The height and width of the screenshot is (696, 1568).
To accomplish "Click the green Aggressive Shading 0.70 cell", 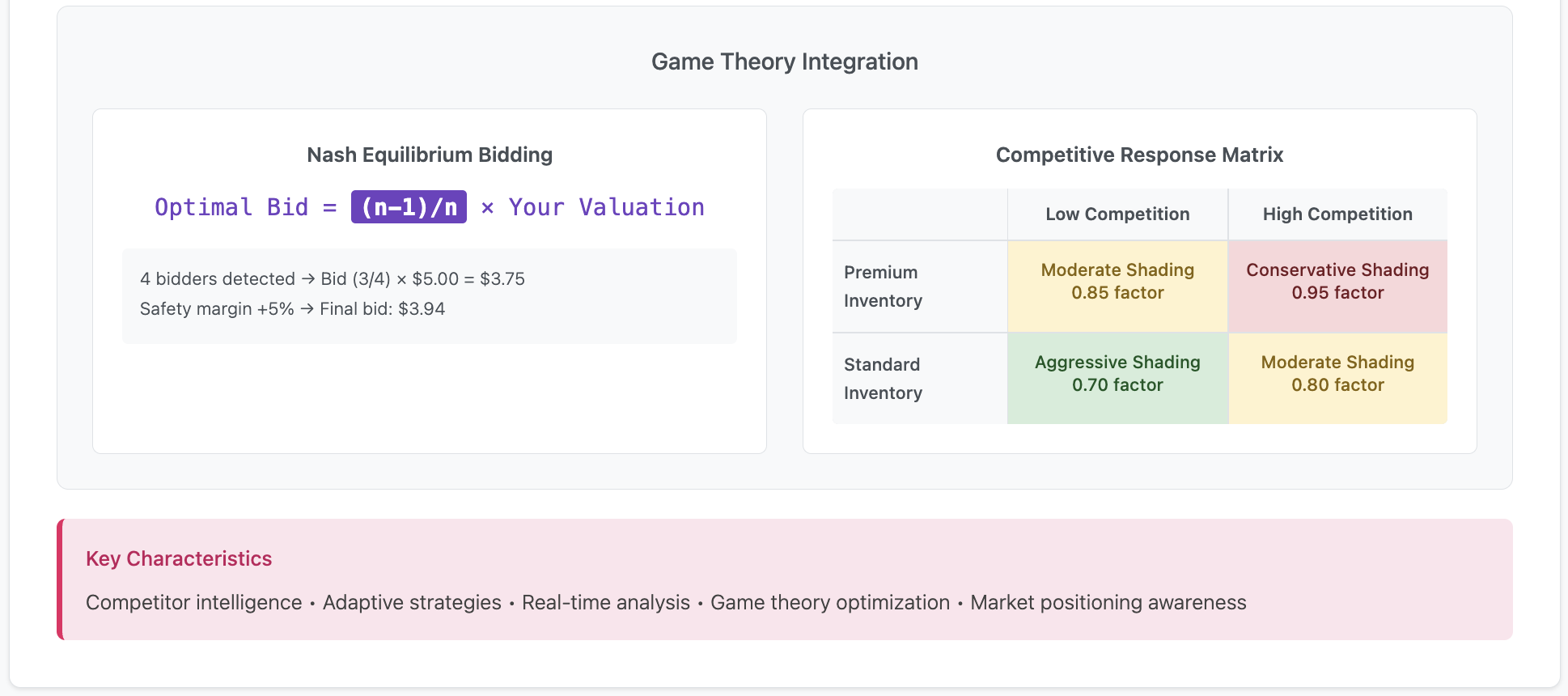I will [1117, 374].
